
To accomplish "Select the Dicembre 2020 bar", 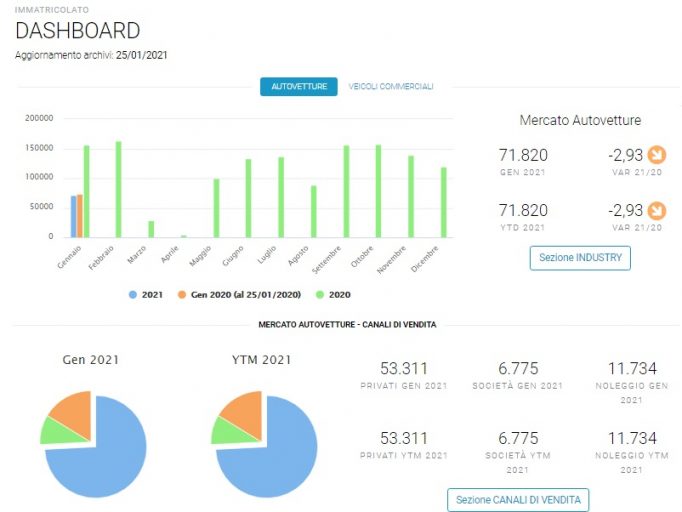I will (x=444, y=202).
